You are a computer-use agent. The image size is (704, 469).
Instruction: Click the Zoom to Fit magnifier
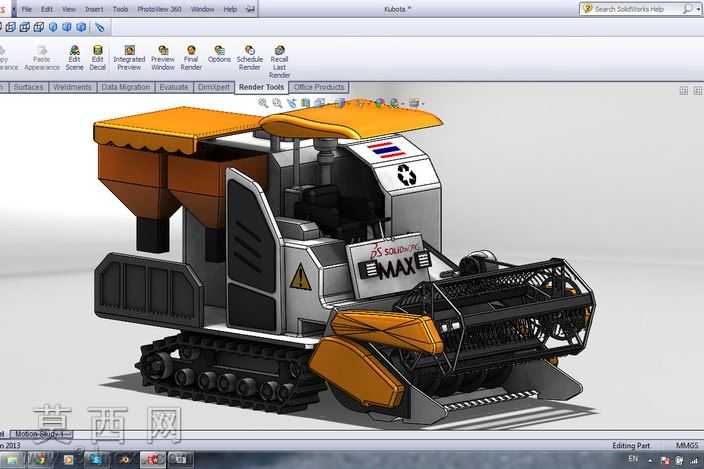[263, 103]
